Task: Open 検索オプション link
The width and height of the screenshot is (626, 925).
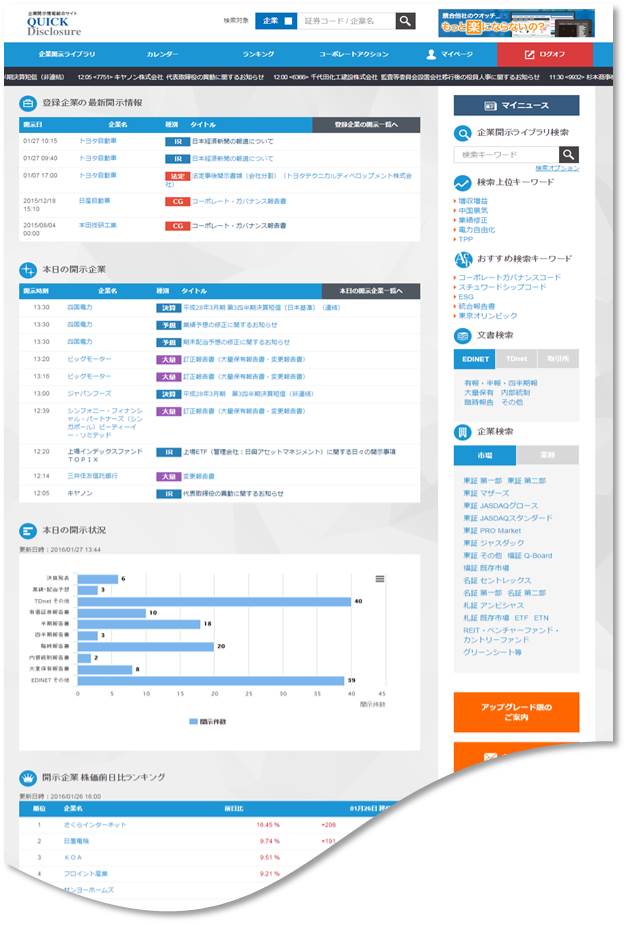Action: (x=557, y=169)
